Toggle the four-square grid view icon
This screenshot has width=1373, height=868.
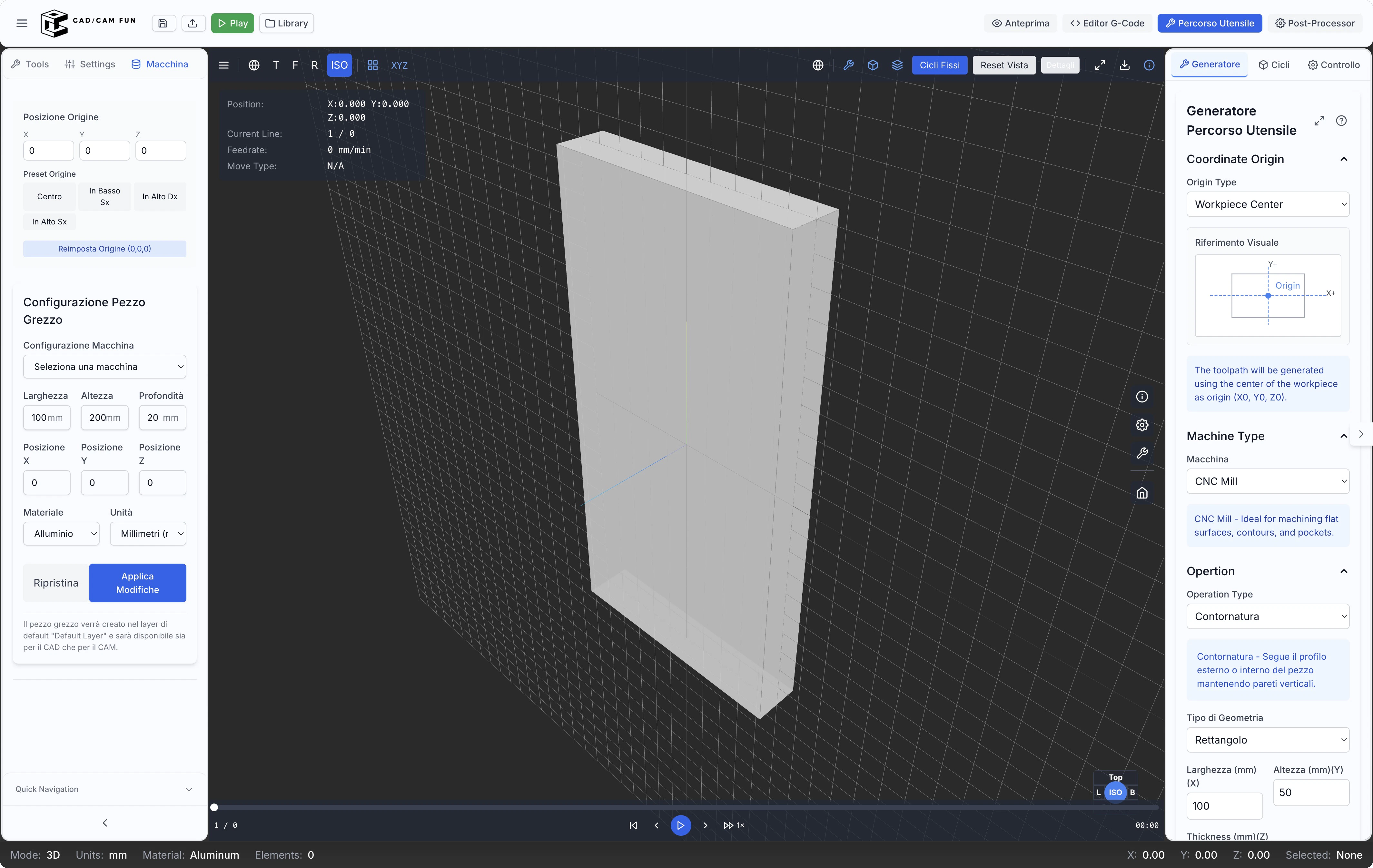point(373,65)
